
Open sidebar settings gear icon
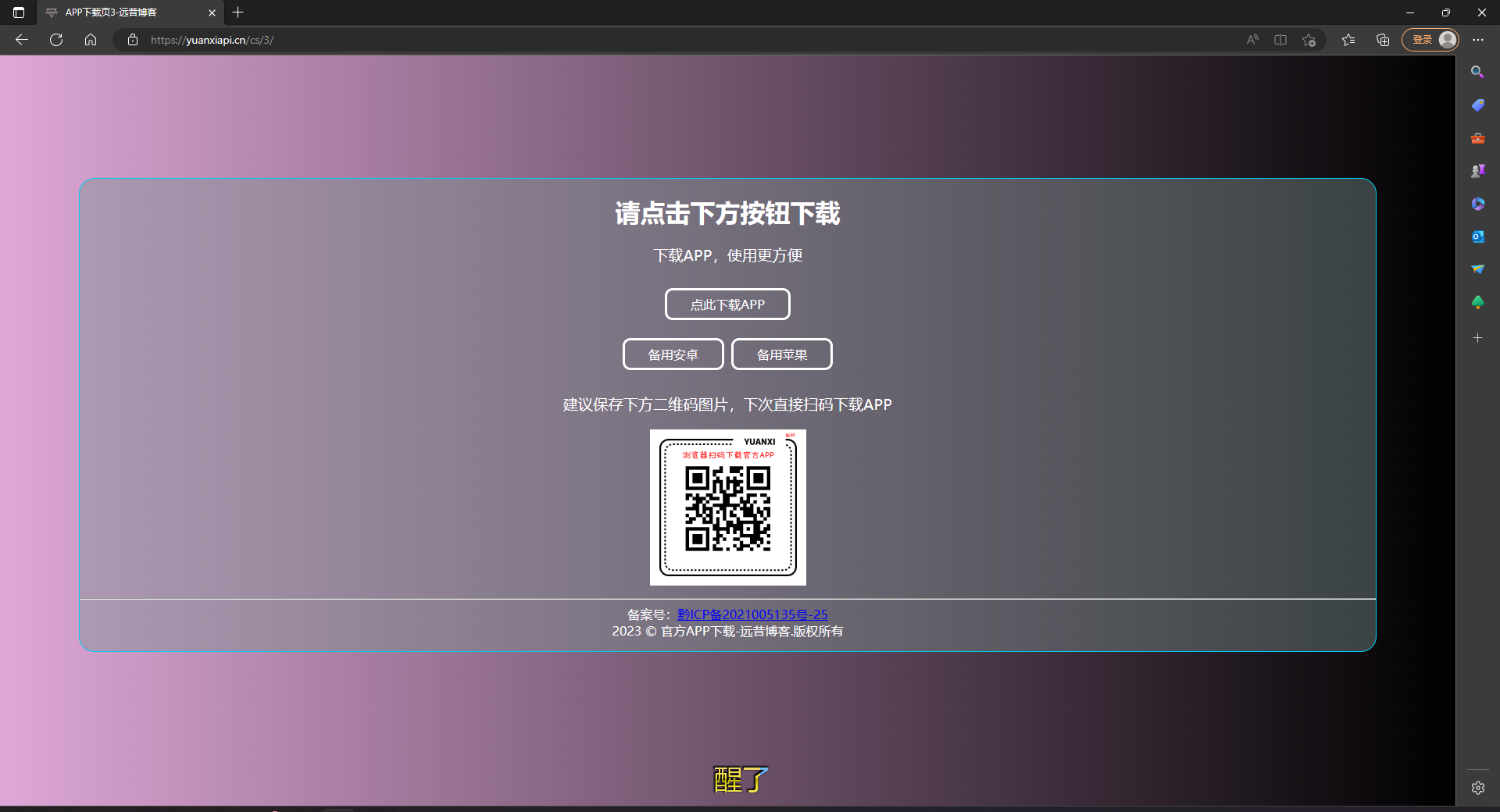pos(1477,788)
